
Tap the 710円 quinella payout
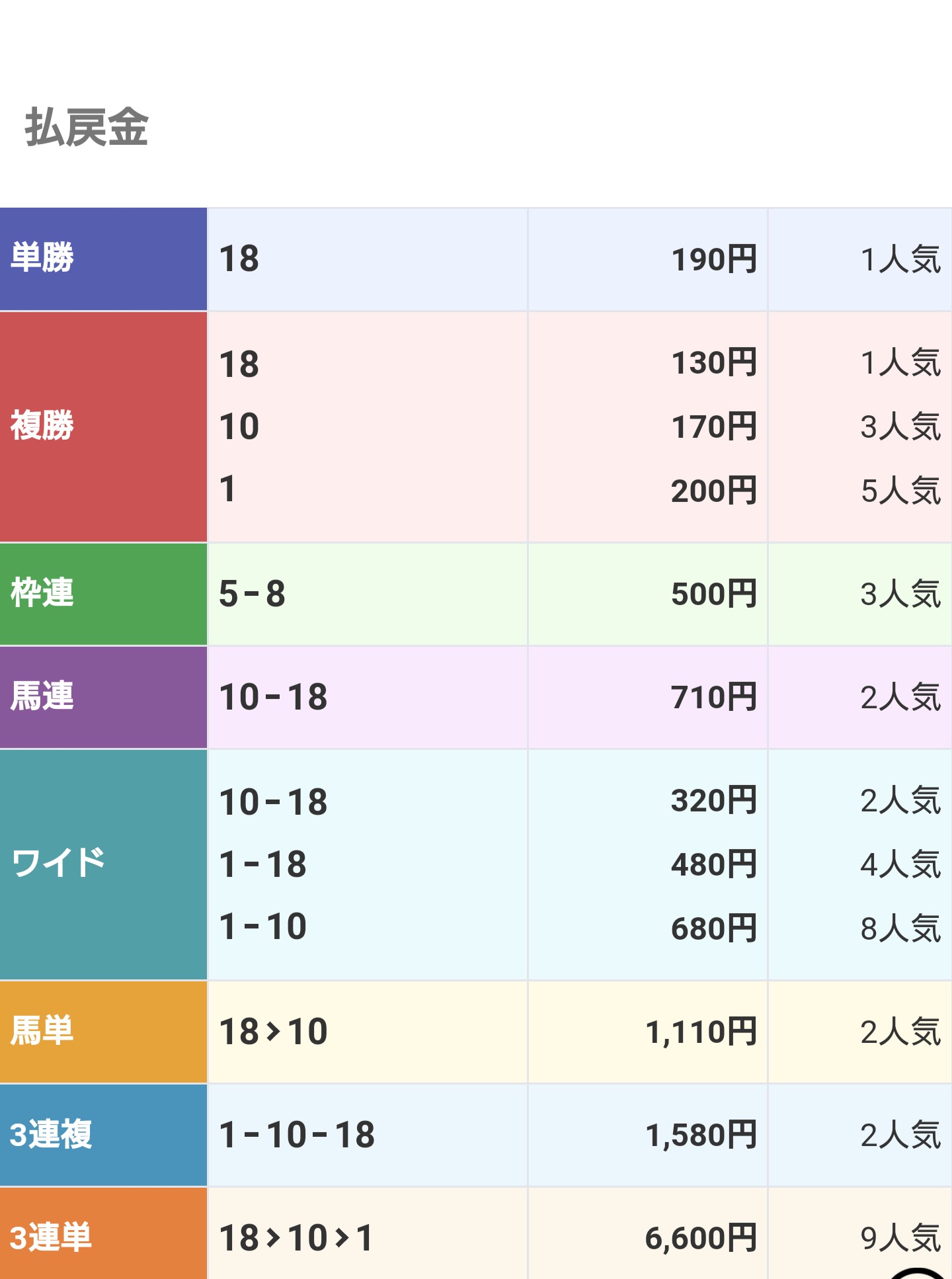point(714,697)
